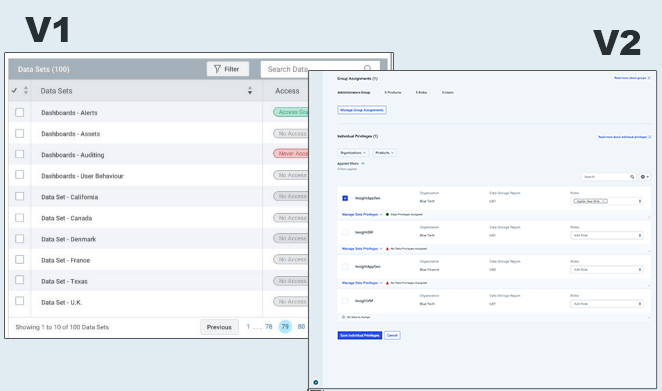Open Read more about individual privileges link
This screenshot has width=662, height=391.
(624, 137)
